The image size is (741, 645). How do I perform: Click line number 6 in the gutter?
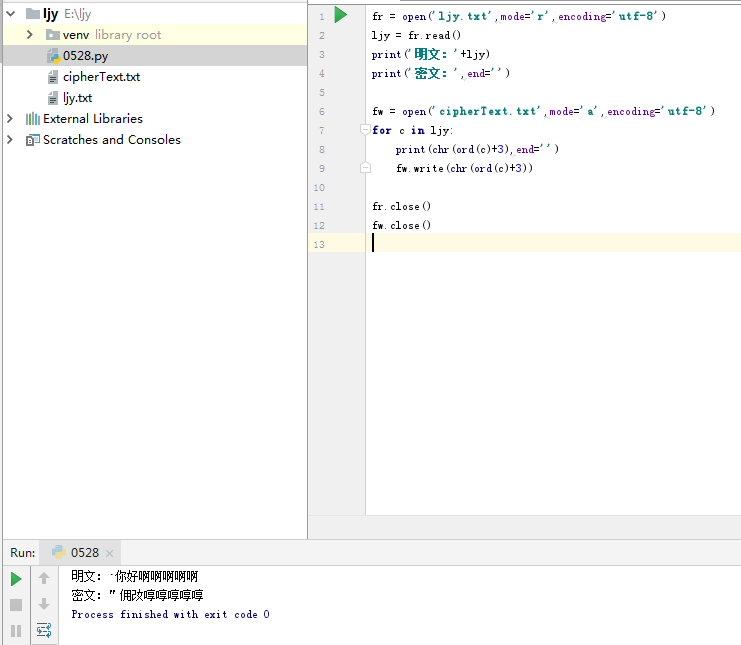point(320,111)
